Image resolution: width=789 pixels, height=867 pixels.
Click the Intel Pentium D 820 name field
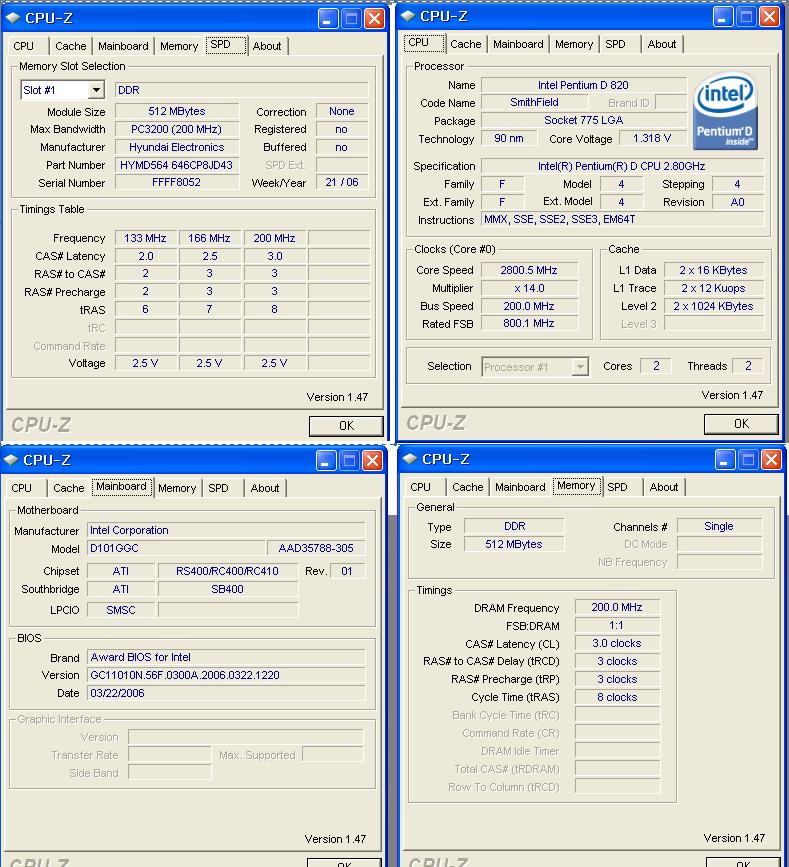tap(583, 85)
